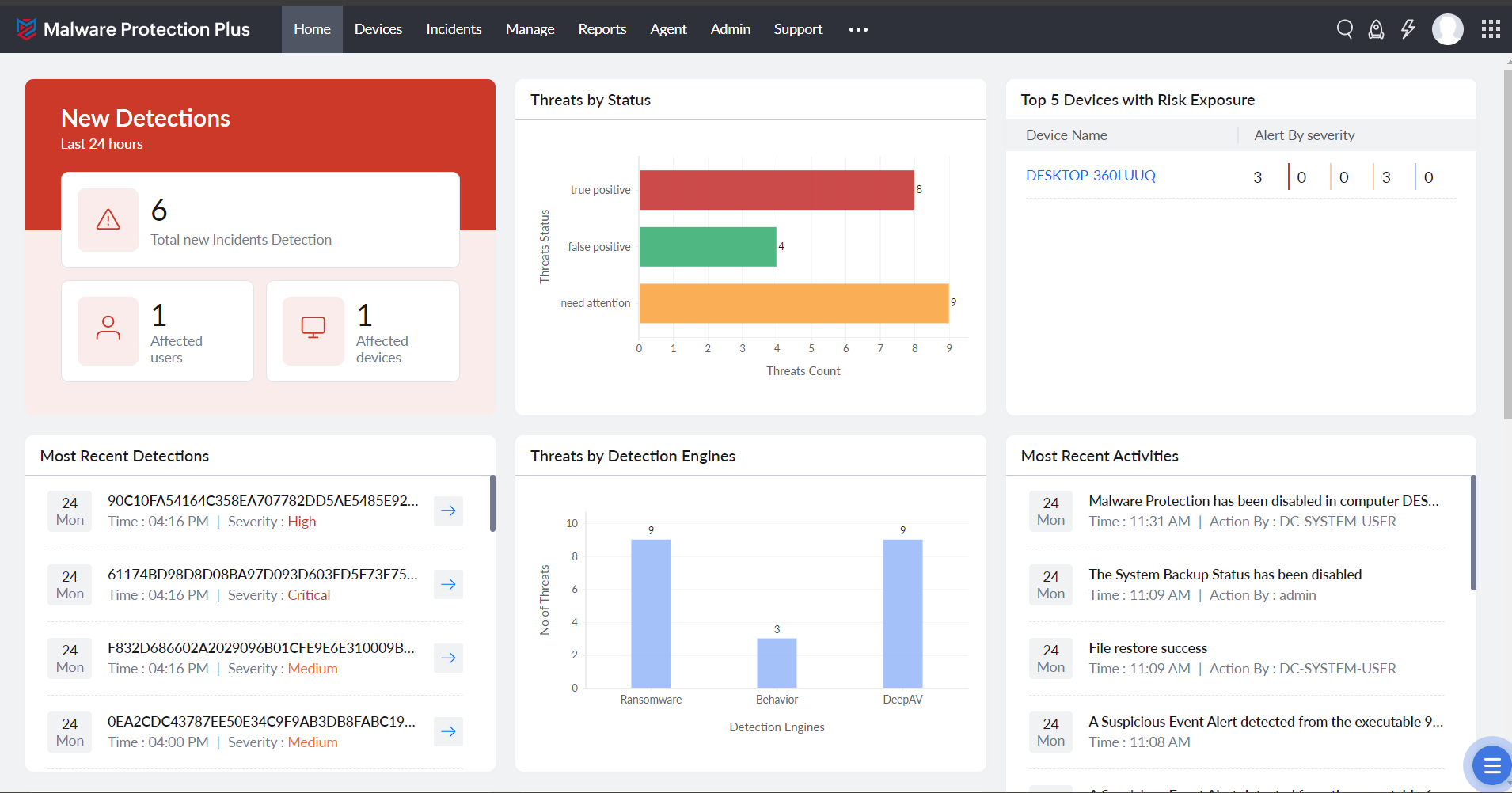Switch to the Incidents tab
The height and width of the screenshot is (793, 1512).
click(x=454, y=28)
